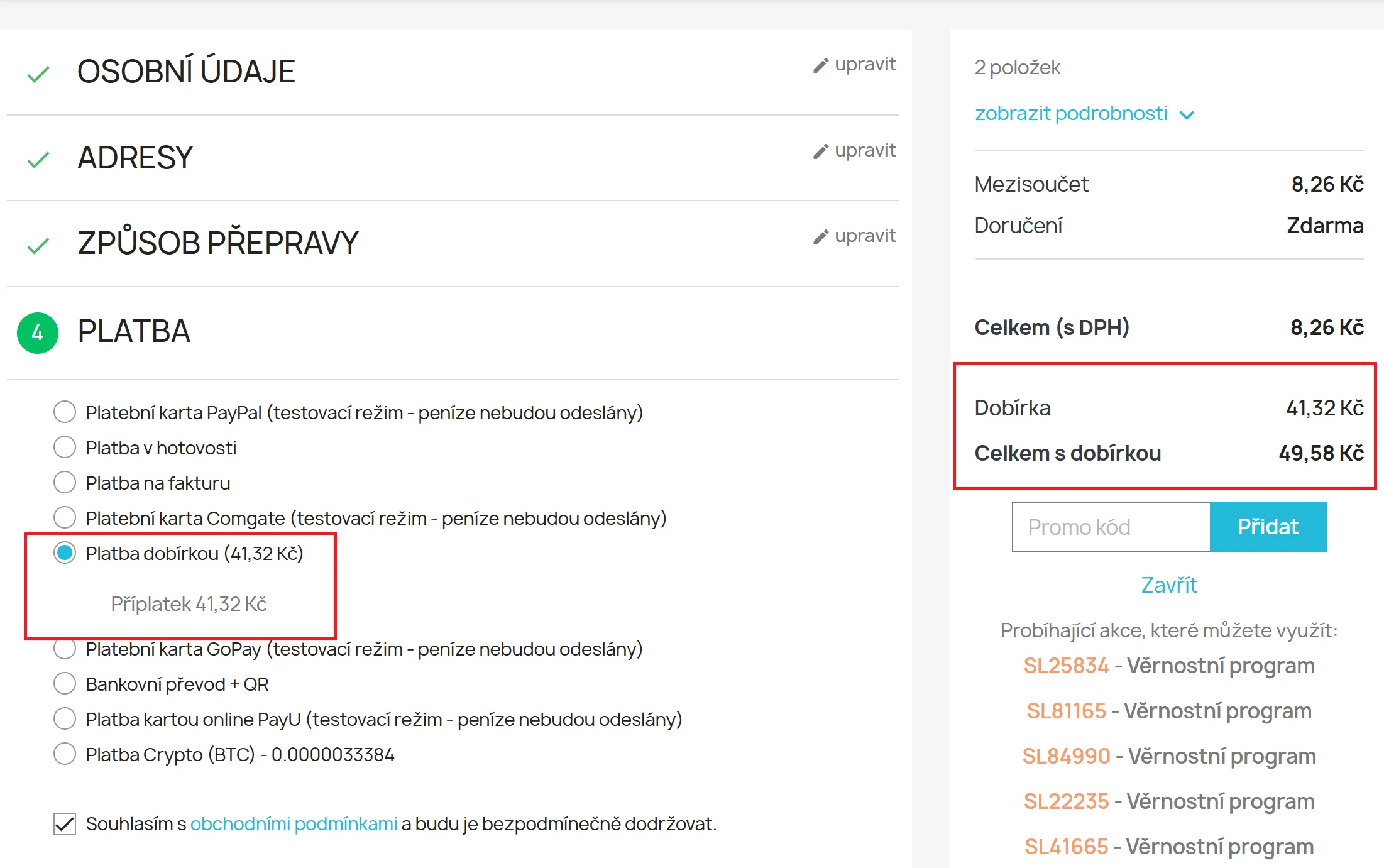Click into Promo kód input field

coord(1111,527)
